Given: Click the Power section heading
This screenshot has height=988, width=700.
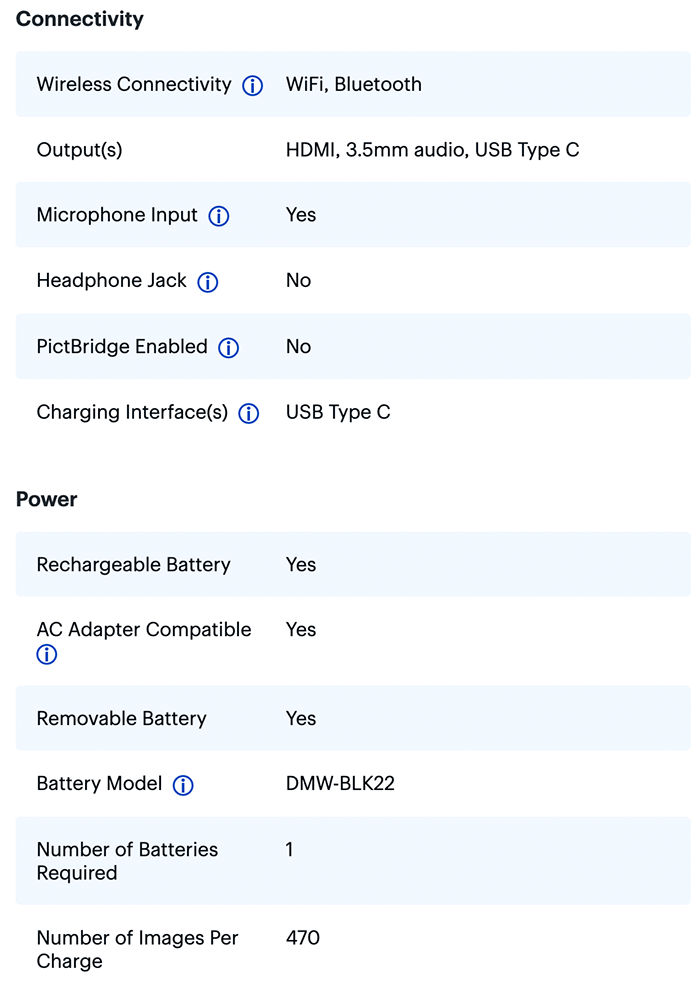Looking at the screenshot, I should (47, 499).
